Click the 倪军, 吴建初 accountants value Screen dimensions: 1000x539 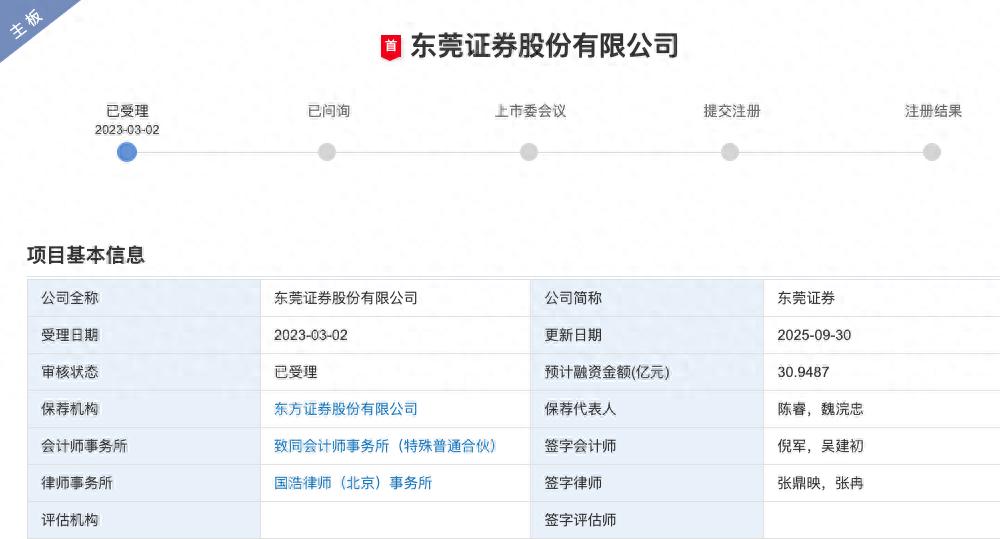[820, 446]
